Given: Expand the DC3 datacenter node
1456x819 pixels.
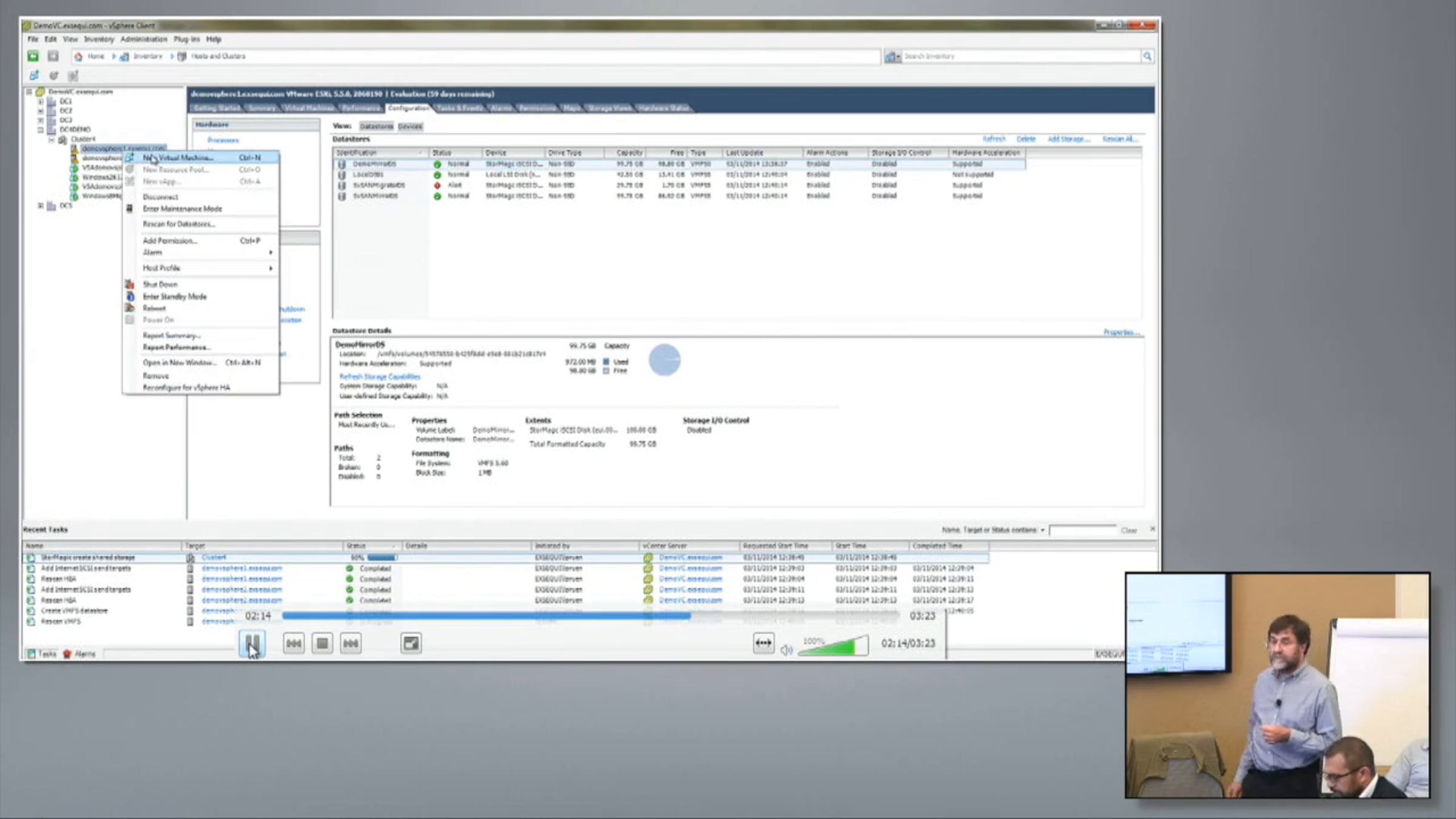Looking at the screenshot, I should click(x=41, y=120).
